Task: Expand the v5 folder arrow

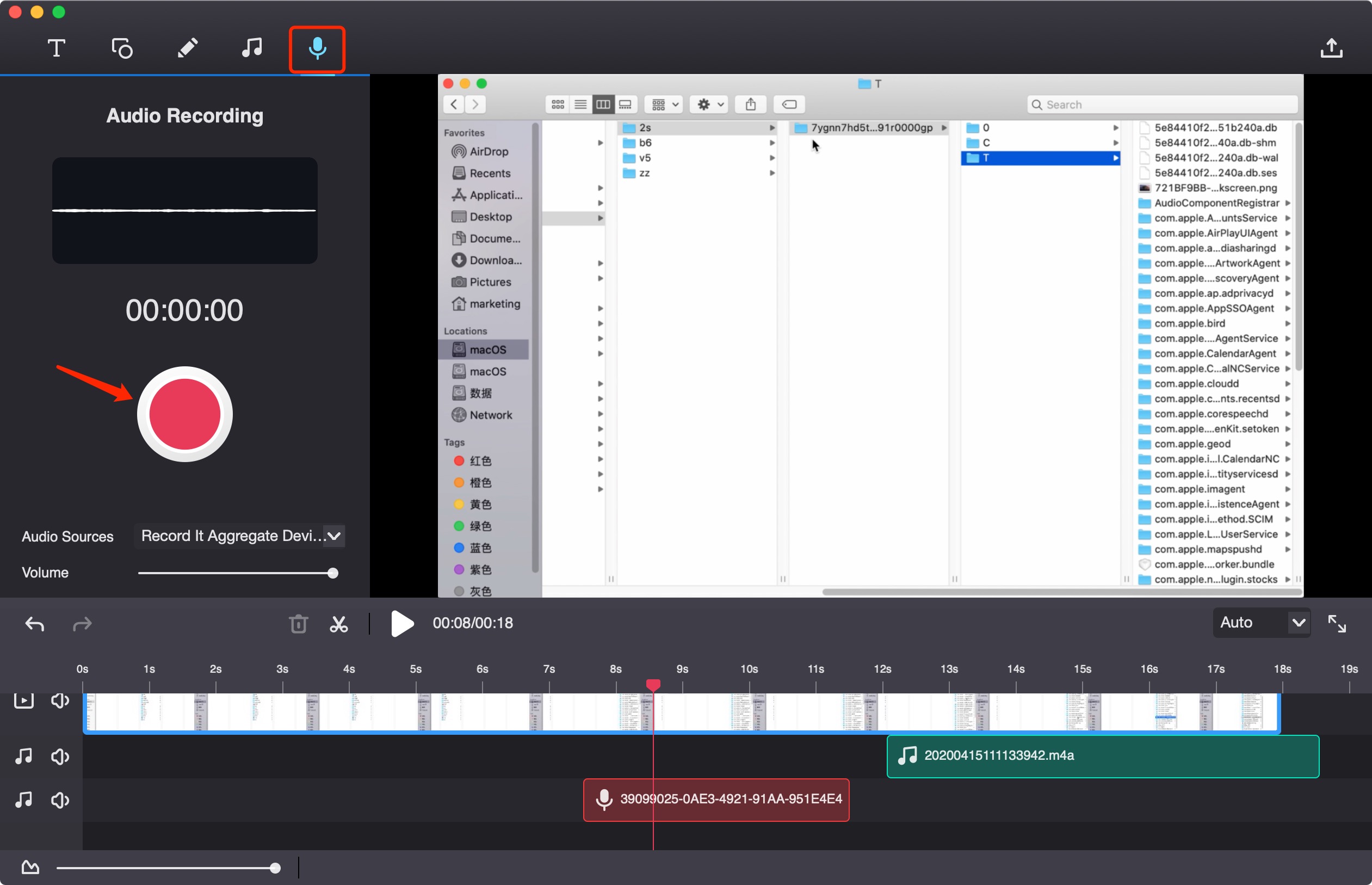Action: click(x=772, y=157)
